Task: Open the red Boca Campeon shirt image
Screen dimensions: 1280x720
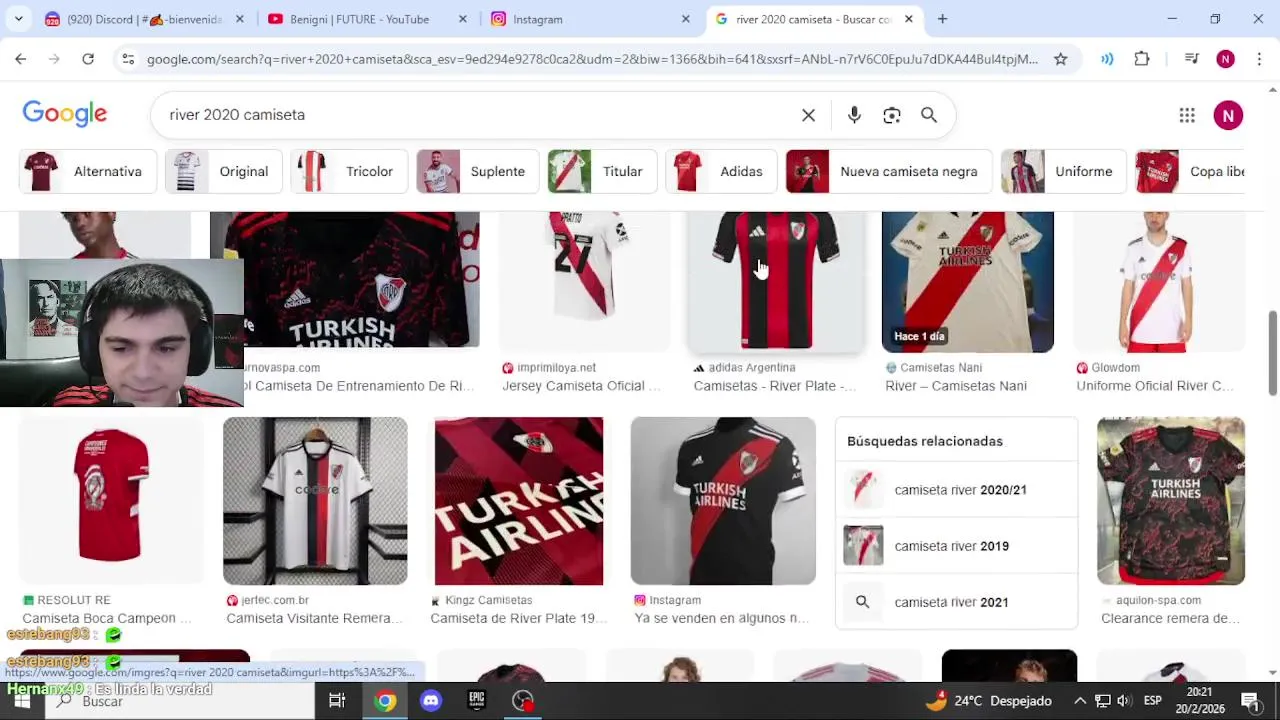Action: click(111, 500)
